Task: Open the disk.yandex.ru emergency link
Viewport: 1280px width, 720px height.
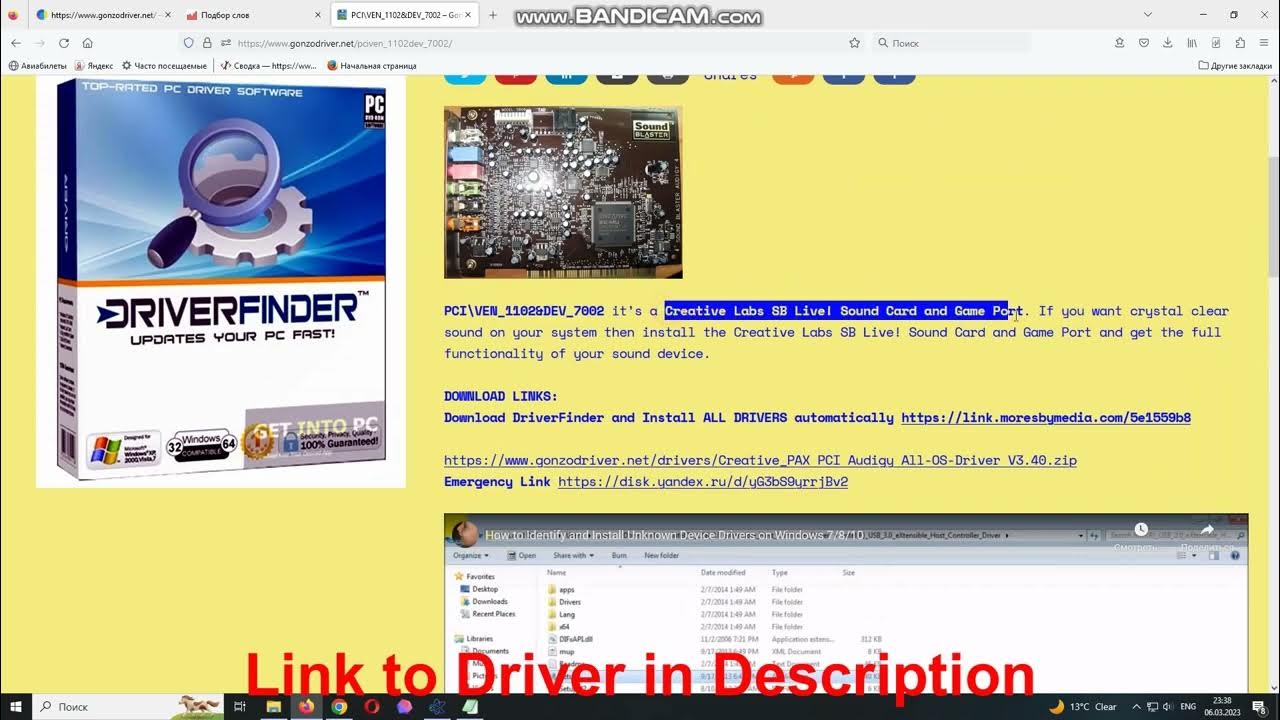Action: 703,482
